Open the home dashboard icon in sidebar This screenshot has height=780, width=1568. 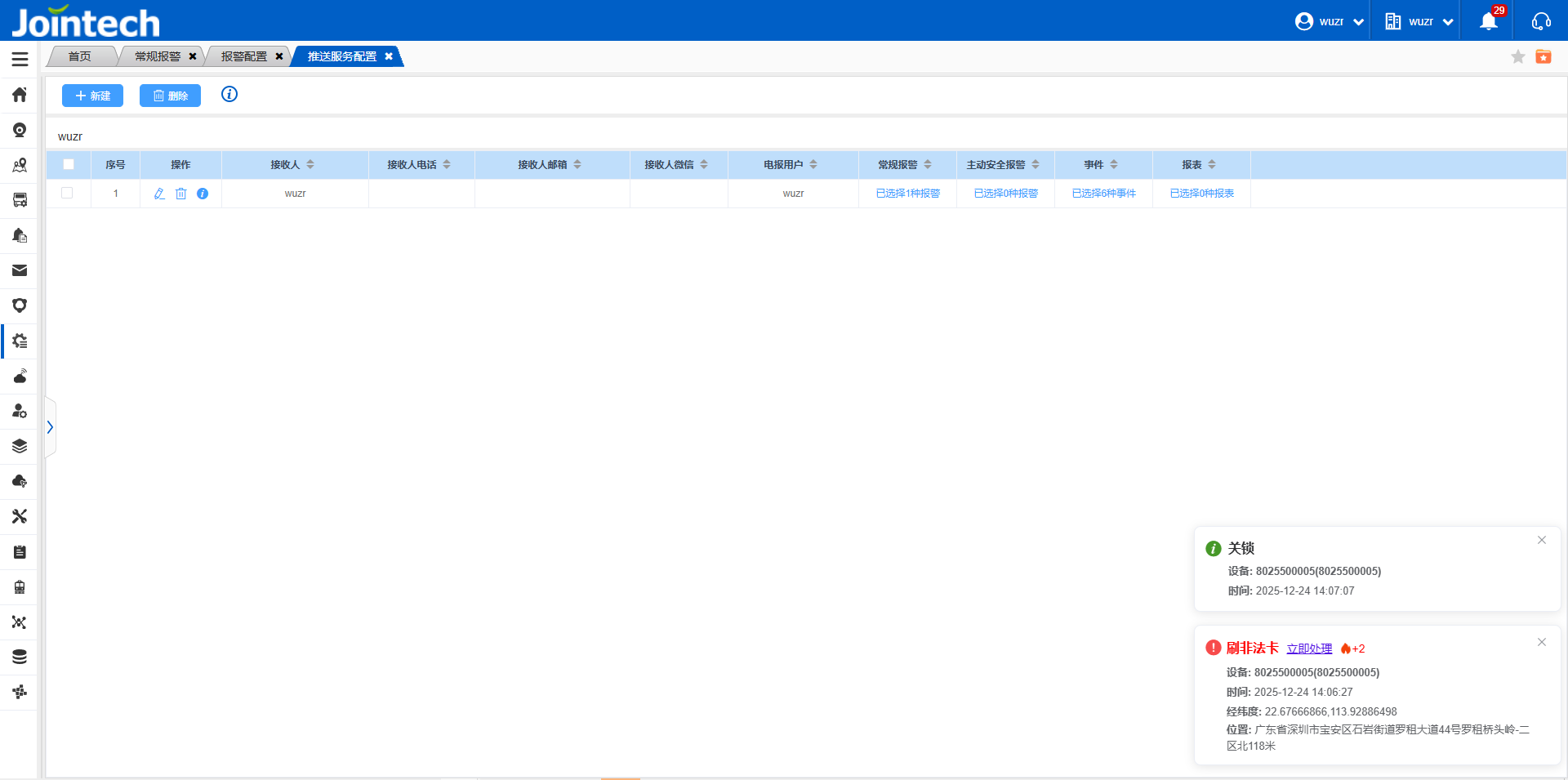(x=20, y=95)
